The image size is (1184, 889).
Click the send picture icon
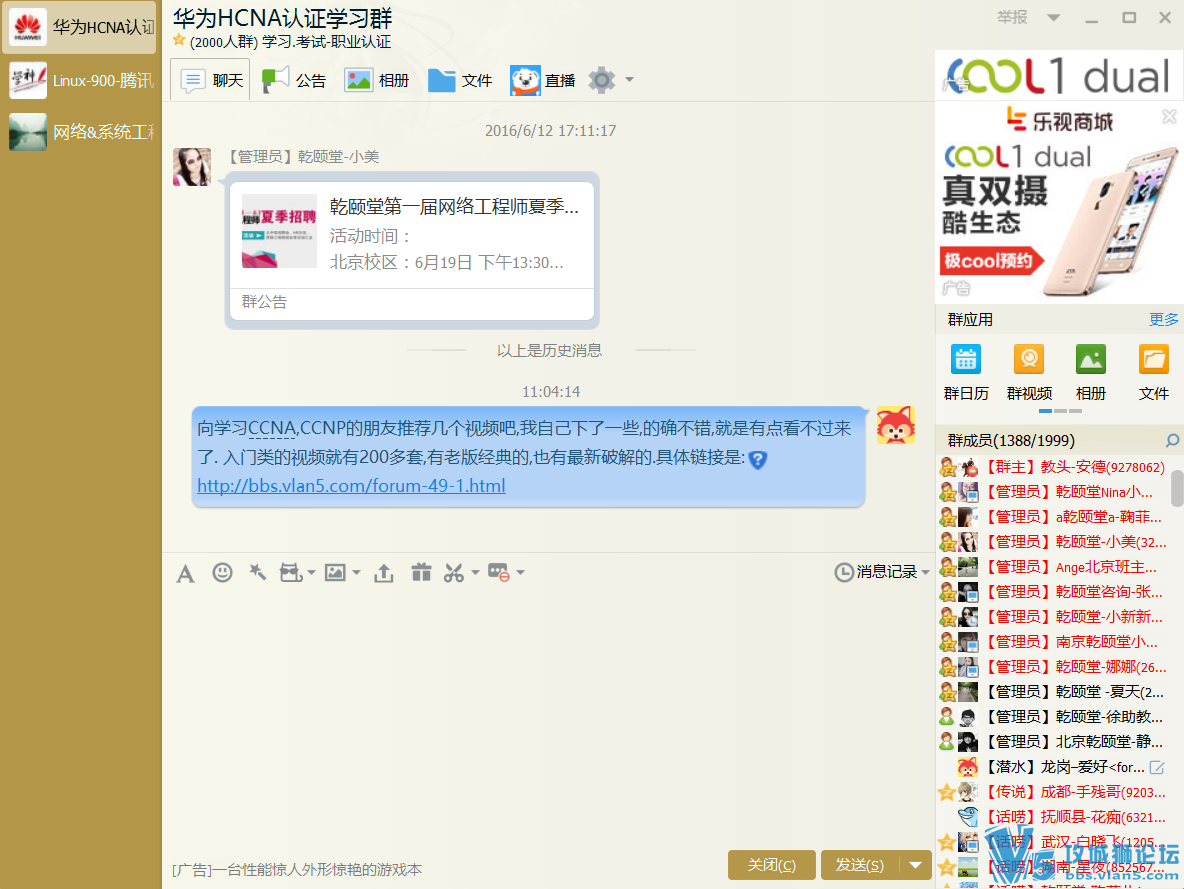pos(335,573)
